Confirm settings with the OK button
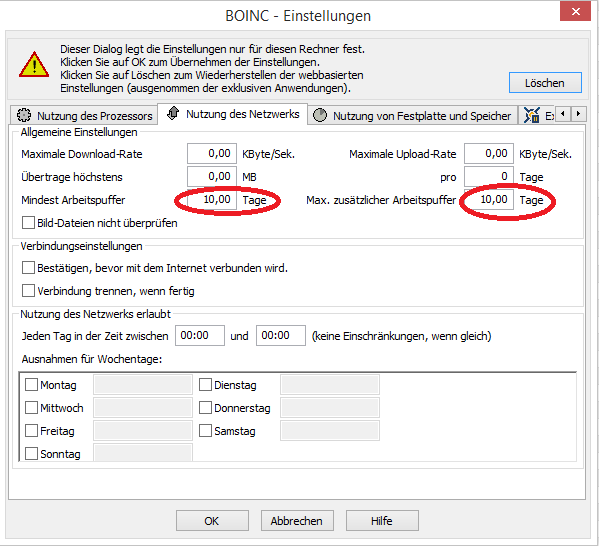Screen dimensions: 599x546 212,520
